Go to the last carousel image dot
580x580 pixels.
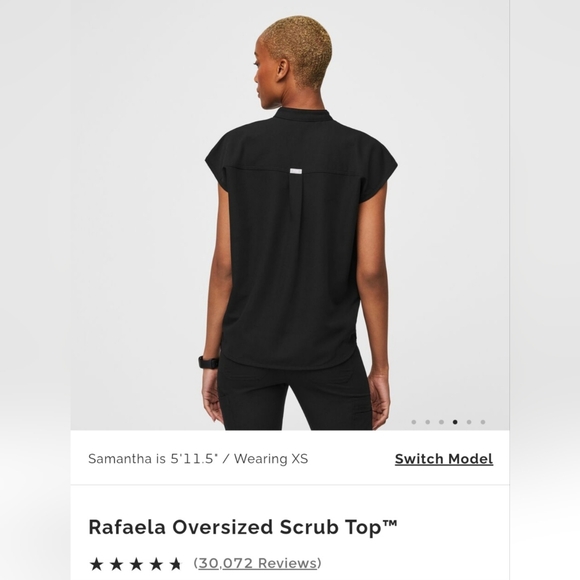tap(483, 422)
